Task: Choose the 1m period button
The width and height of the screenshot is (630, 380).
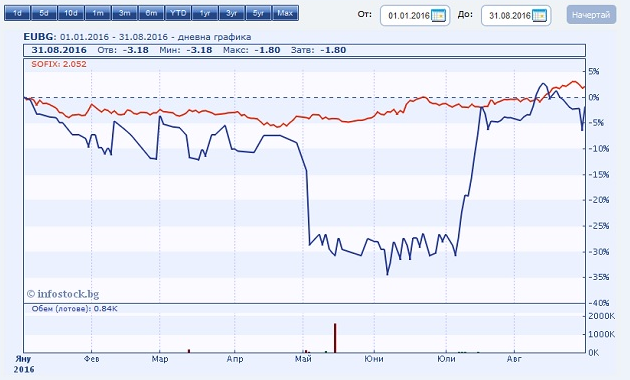Action: click(x=98, y=13)
